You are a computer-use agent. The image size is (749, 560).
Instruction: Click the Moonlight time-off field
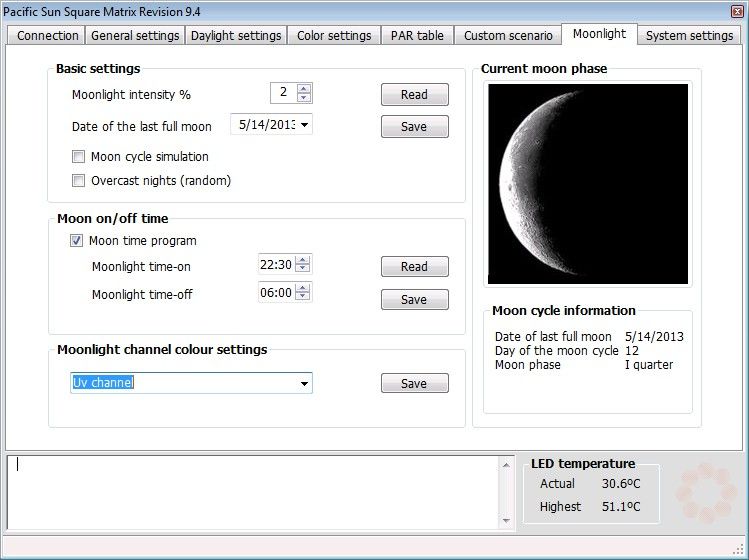tap(277, 292)
